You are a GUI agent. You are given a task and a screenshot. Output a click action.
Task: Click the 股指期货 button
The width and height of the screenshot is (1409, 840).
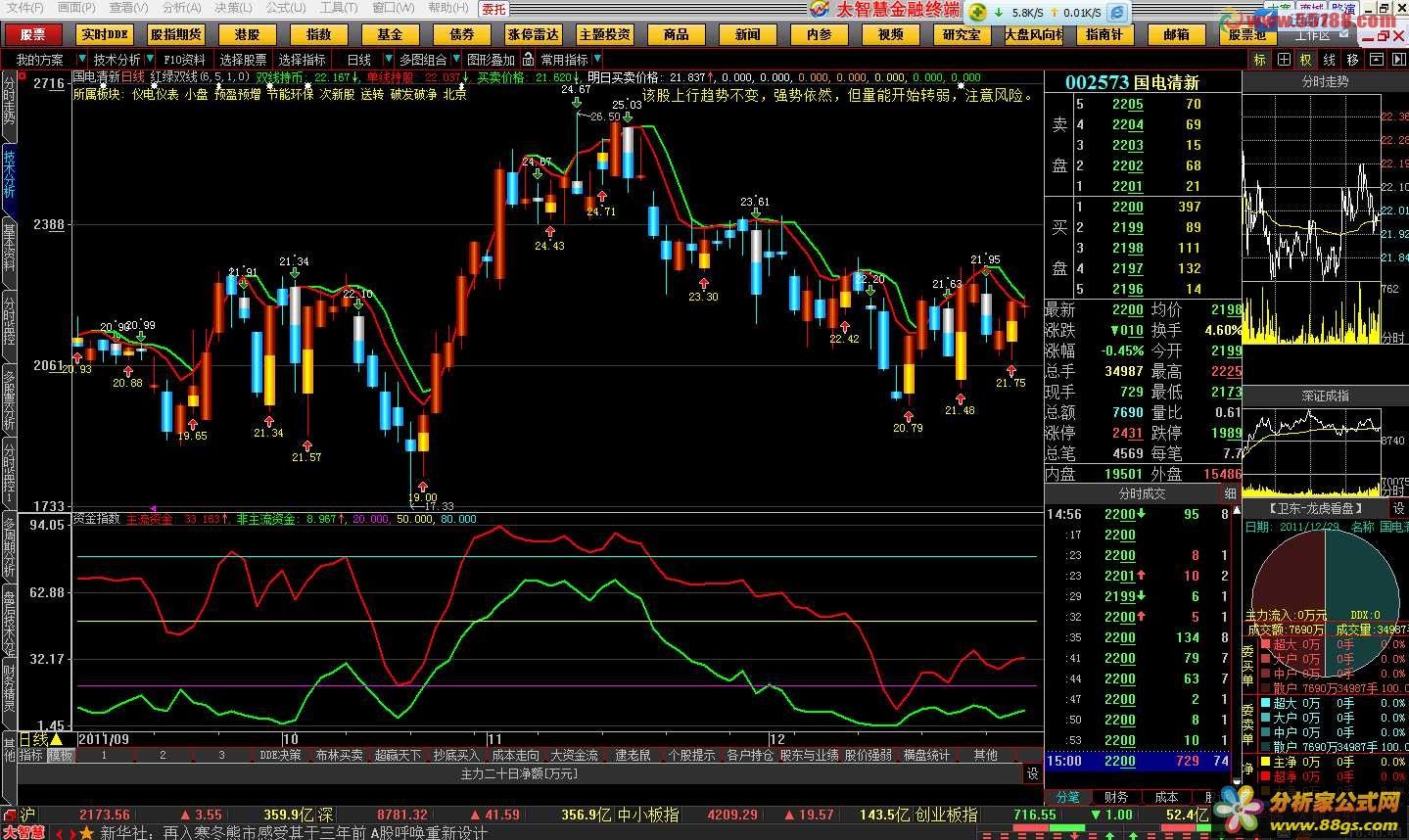176,34
